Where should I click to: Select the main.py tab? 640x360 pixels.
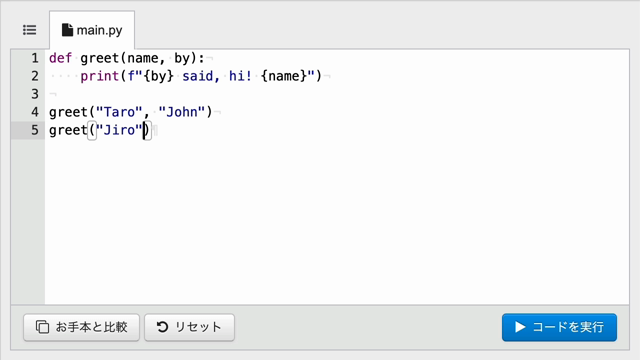point(92,30)
